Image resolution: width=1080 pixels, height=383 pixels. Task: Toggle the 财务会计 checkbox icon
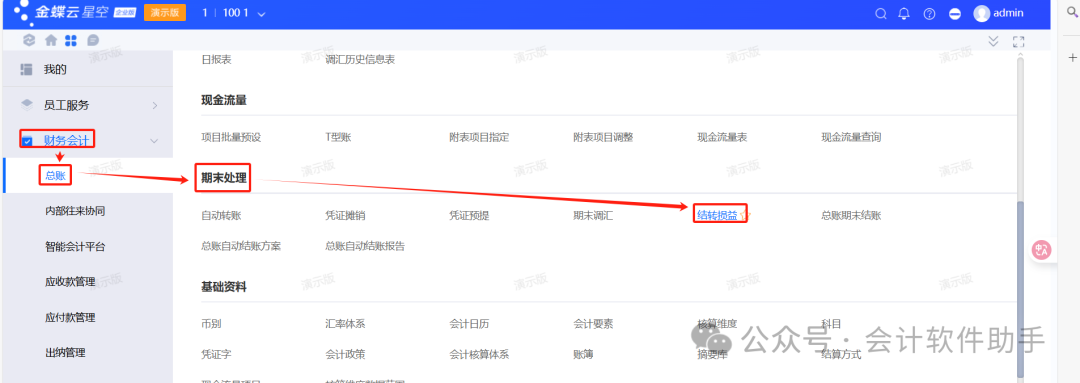coord(28,141)
